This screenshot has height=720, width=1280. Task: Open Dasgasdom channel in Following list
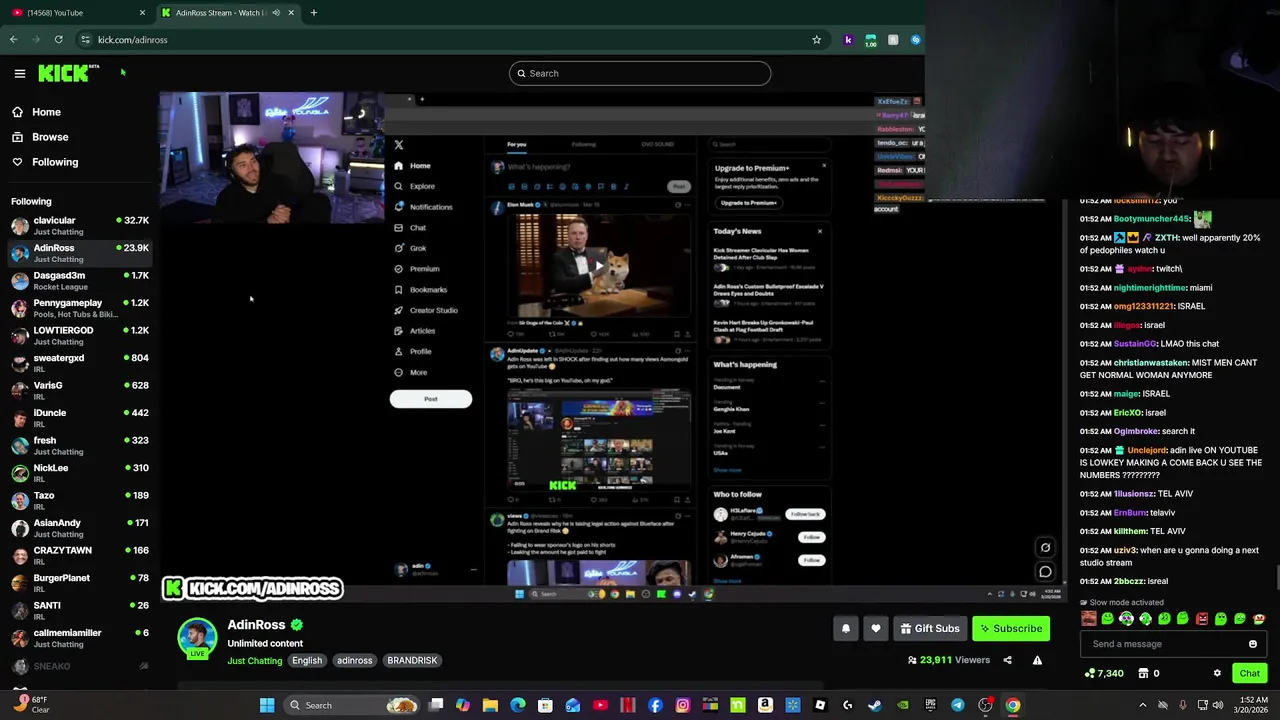pos(80,281)
